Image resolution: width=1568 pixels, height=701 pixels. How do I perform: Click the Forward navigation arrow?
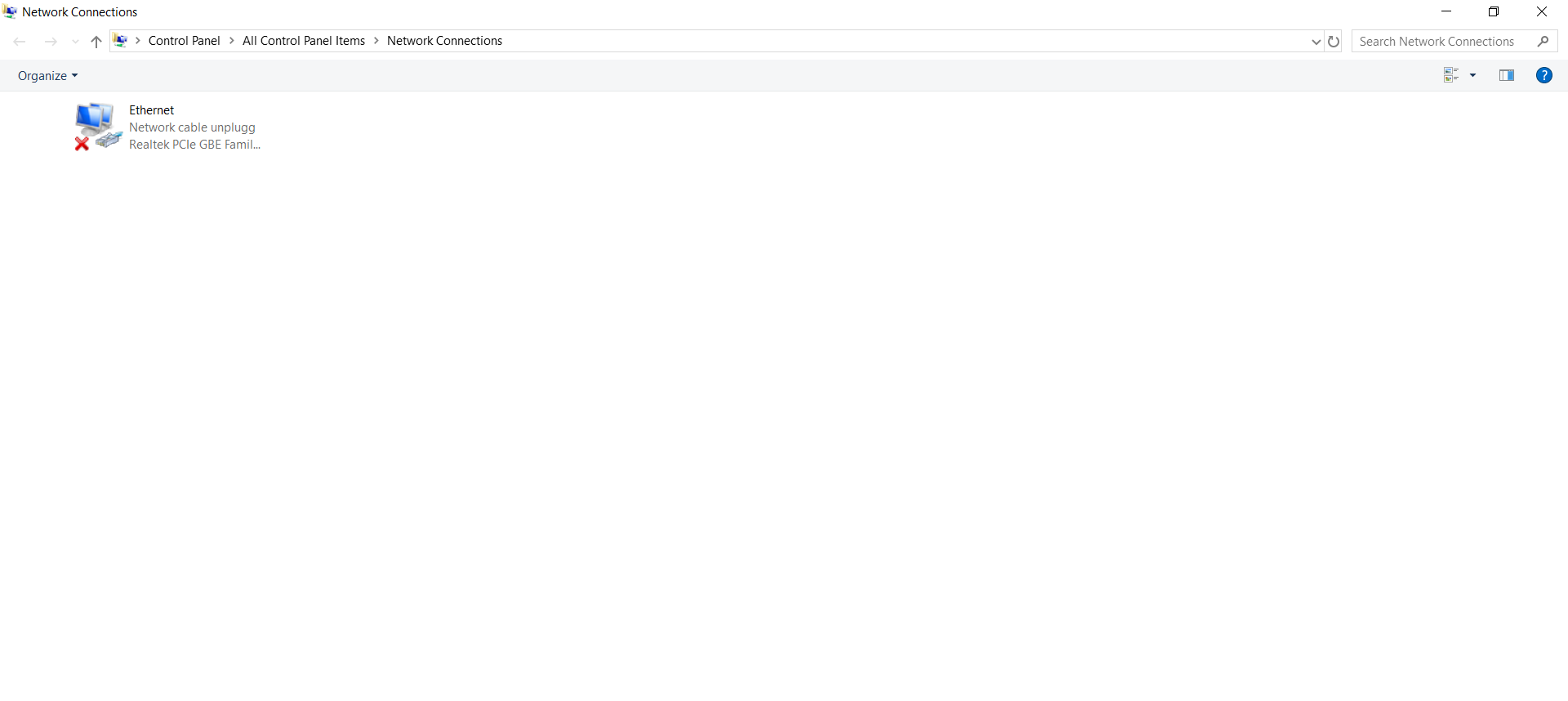click(x=51, y=42)
